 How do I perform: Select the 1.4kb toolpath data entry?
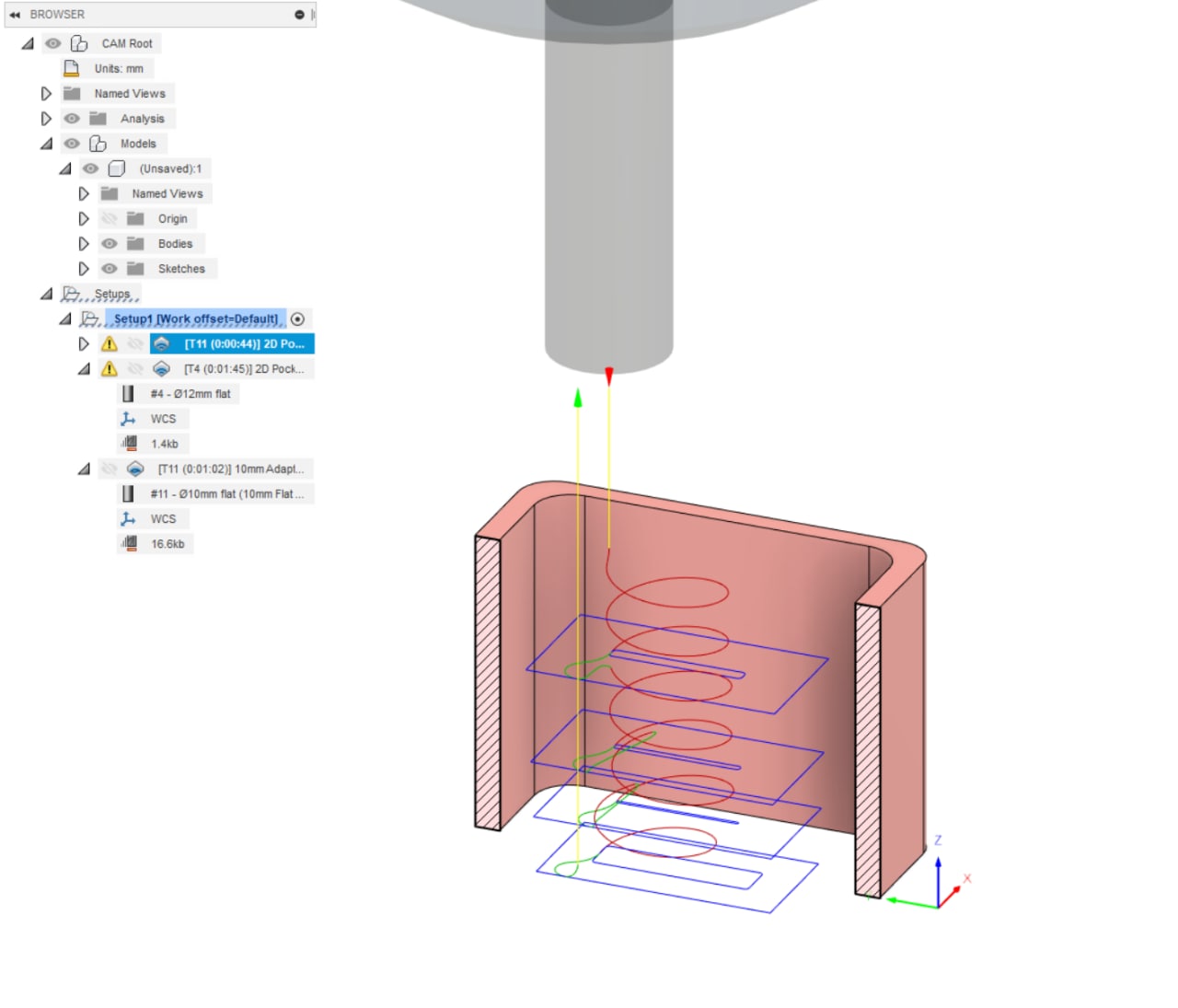(x=165, y=444)
